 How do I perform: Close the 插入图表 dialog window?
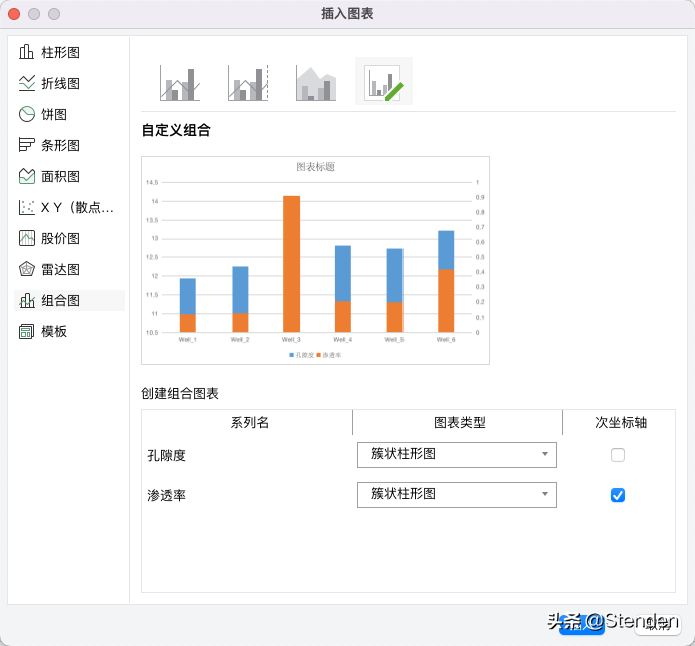[x=14, y=14]
